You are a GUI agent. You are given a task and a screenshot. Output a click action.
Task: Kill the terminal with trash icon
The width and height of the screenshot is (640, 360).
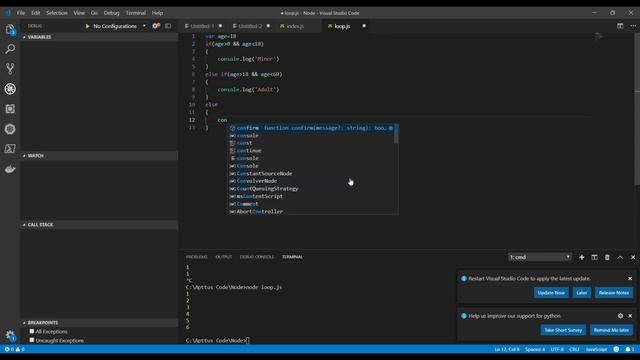pos(607,257)
